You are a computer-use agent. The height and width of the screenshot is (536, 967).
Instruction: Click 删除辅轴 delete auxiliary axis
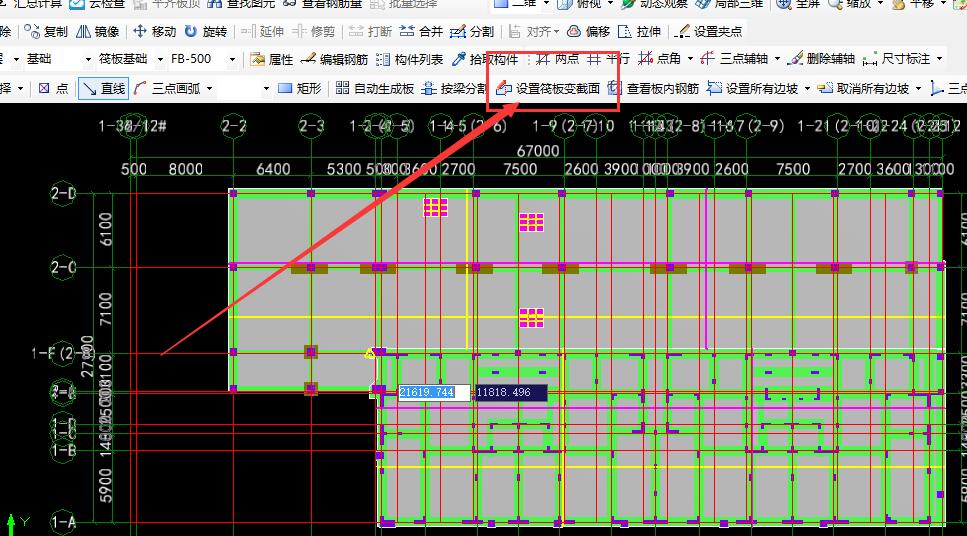point(822,59)
